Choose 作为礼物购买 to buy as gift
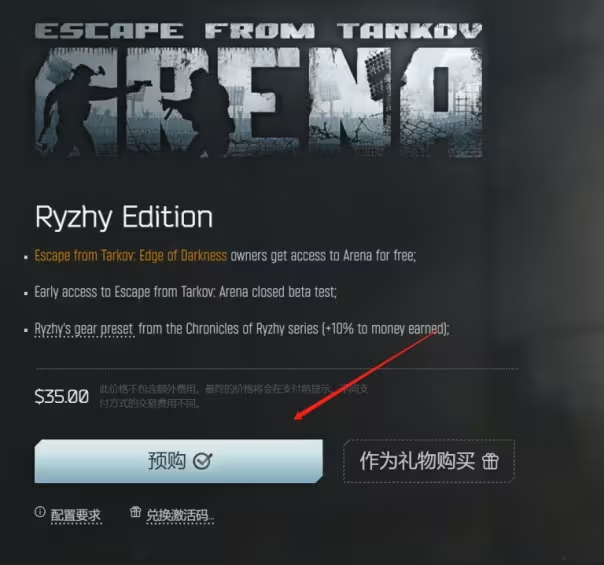Image resolution: width=604 pixels, height=565 pixels. [429, 461]
